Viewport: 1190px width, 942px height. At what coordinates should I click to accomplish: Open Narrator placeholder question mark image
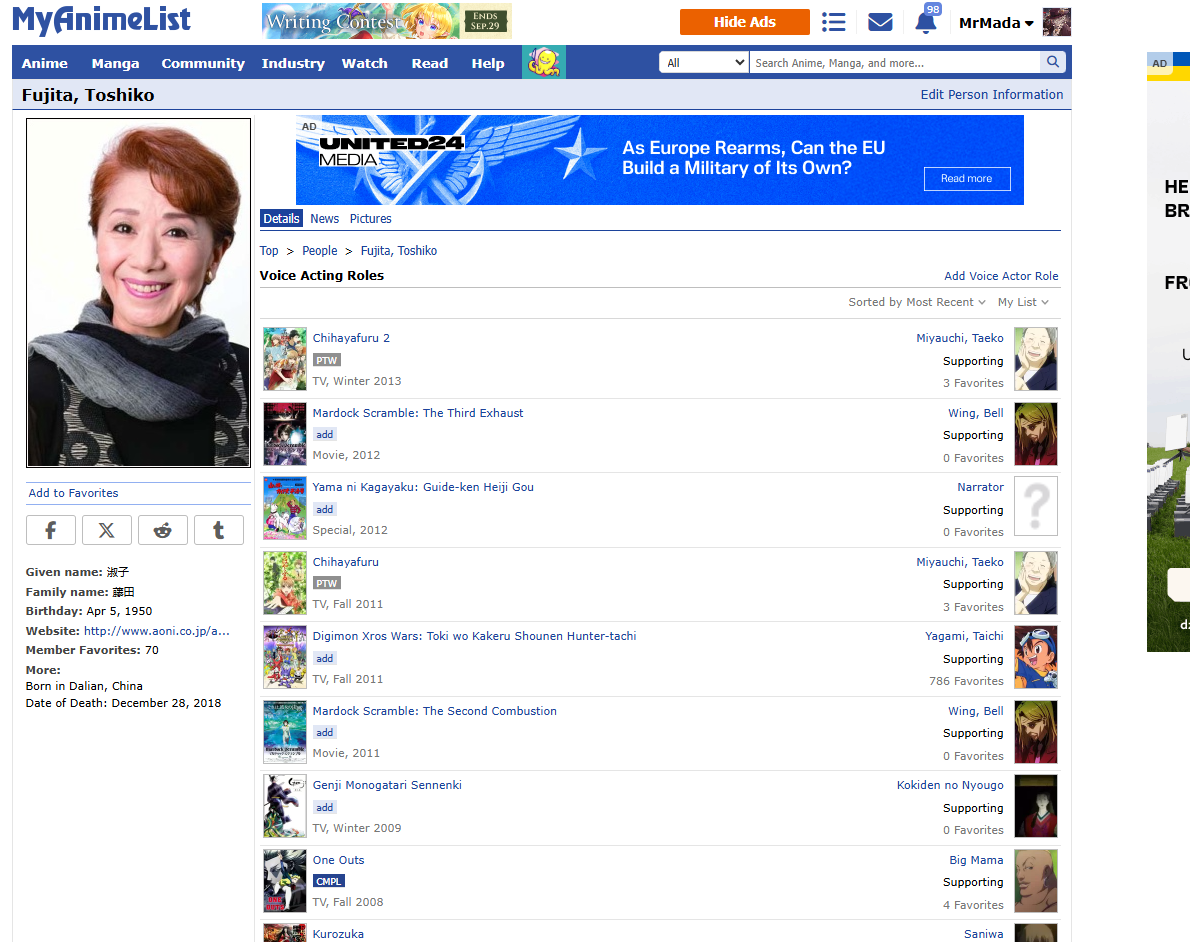1036,506
